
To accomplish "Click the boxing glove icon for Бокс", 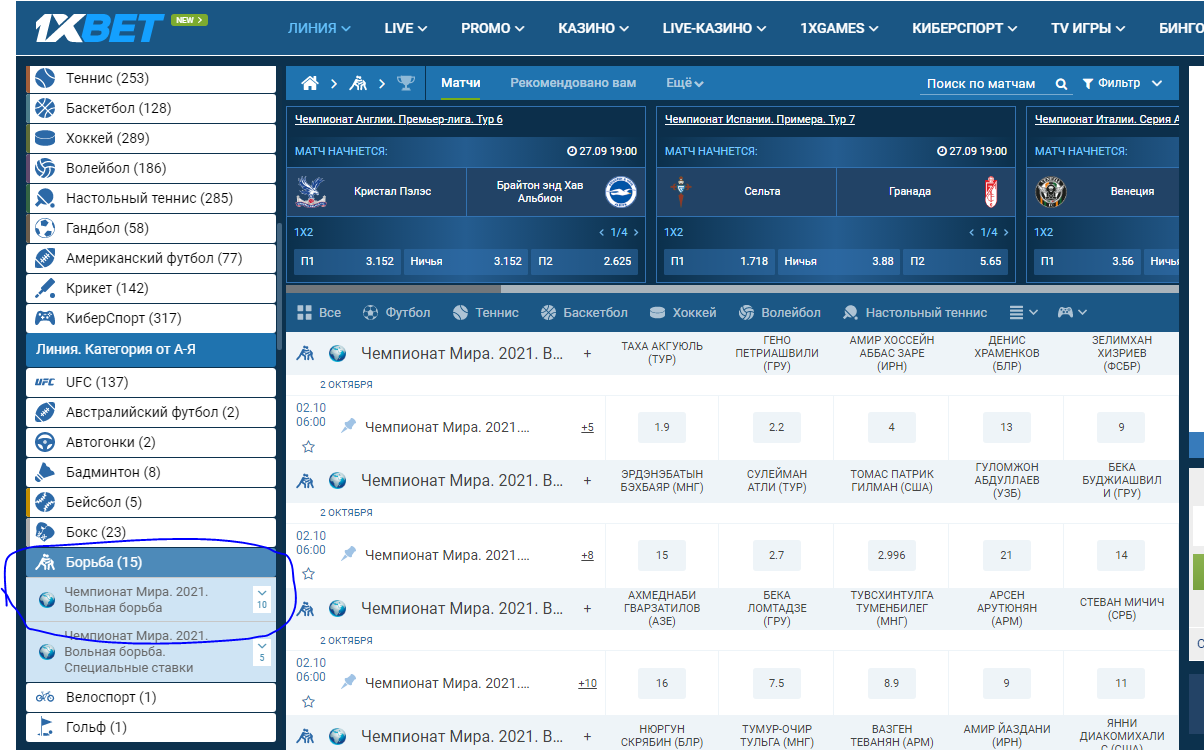I will (45, 532).
